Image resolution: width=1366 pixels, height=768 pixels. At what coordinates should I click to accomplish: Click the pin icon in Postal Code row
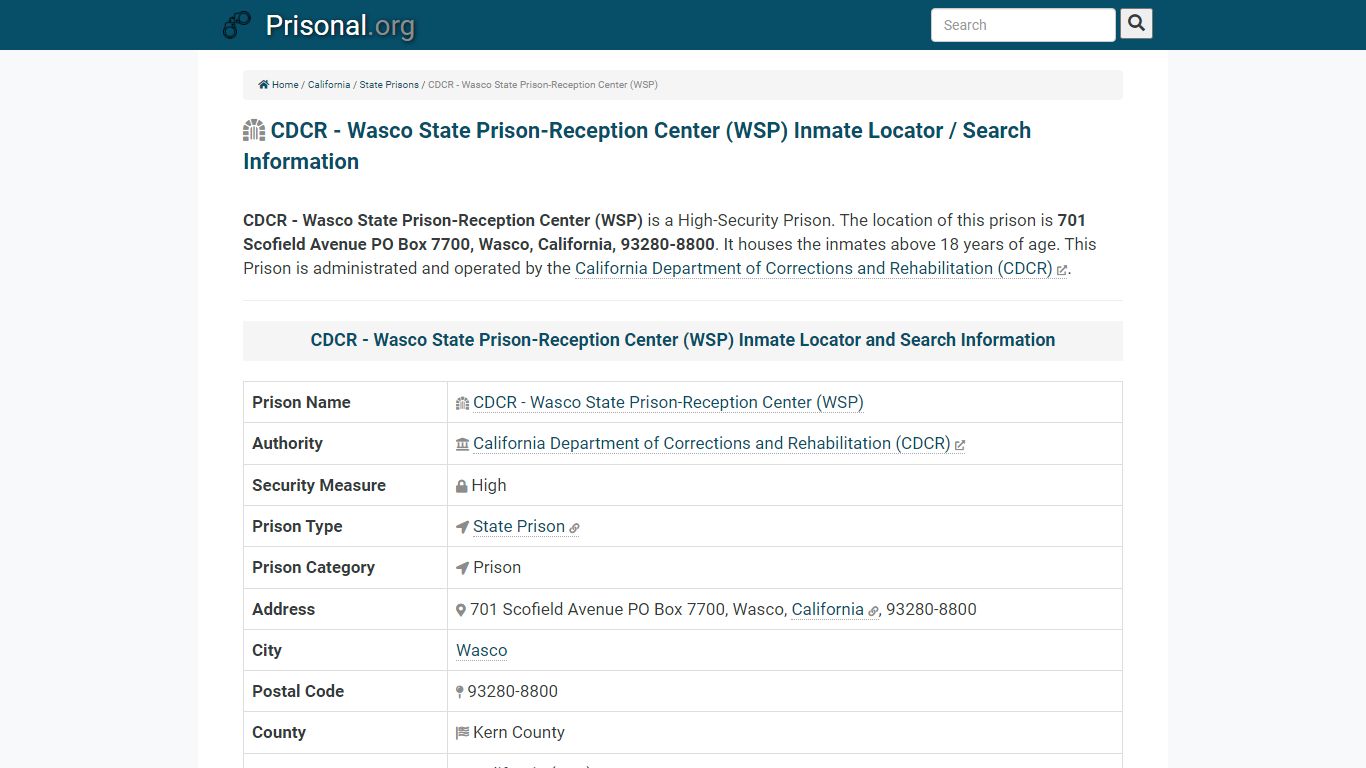coord(460,692)
